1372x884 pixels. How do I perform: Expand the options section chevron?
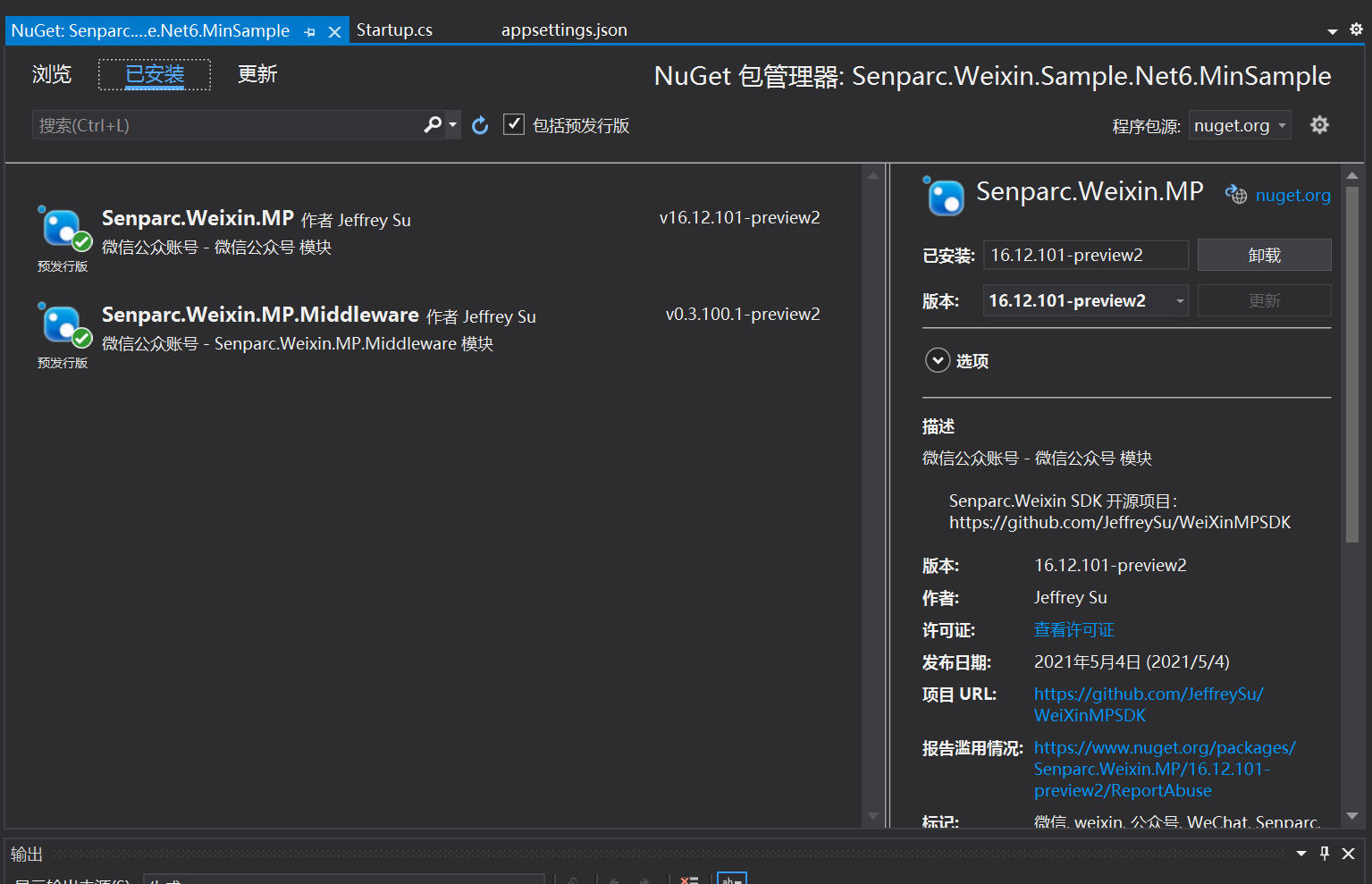tap(937, 360)
